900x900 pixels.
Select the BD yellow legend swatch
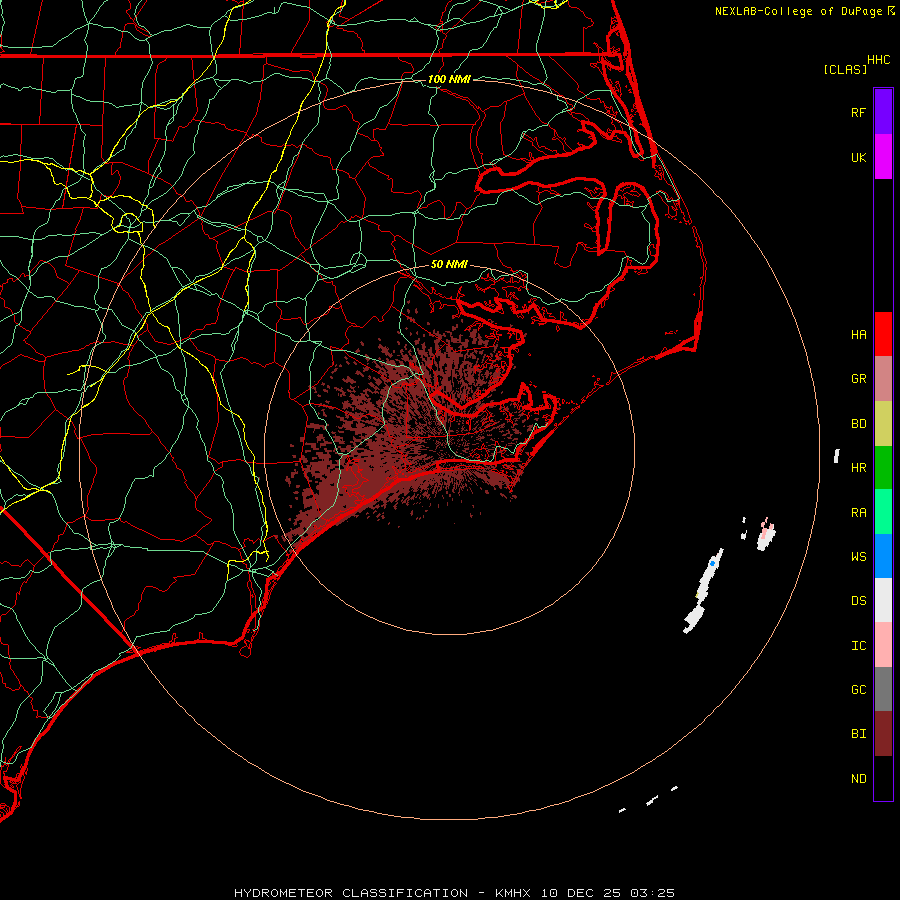(883, 424)
